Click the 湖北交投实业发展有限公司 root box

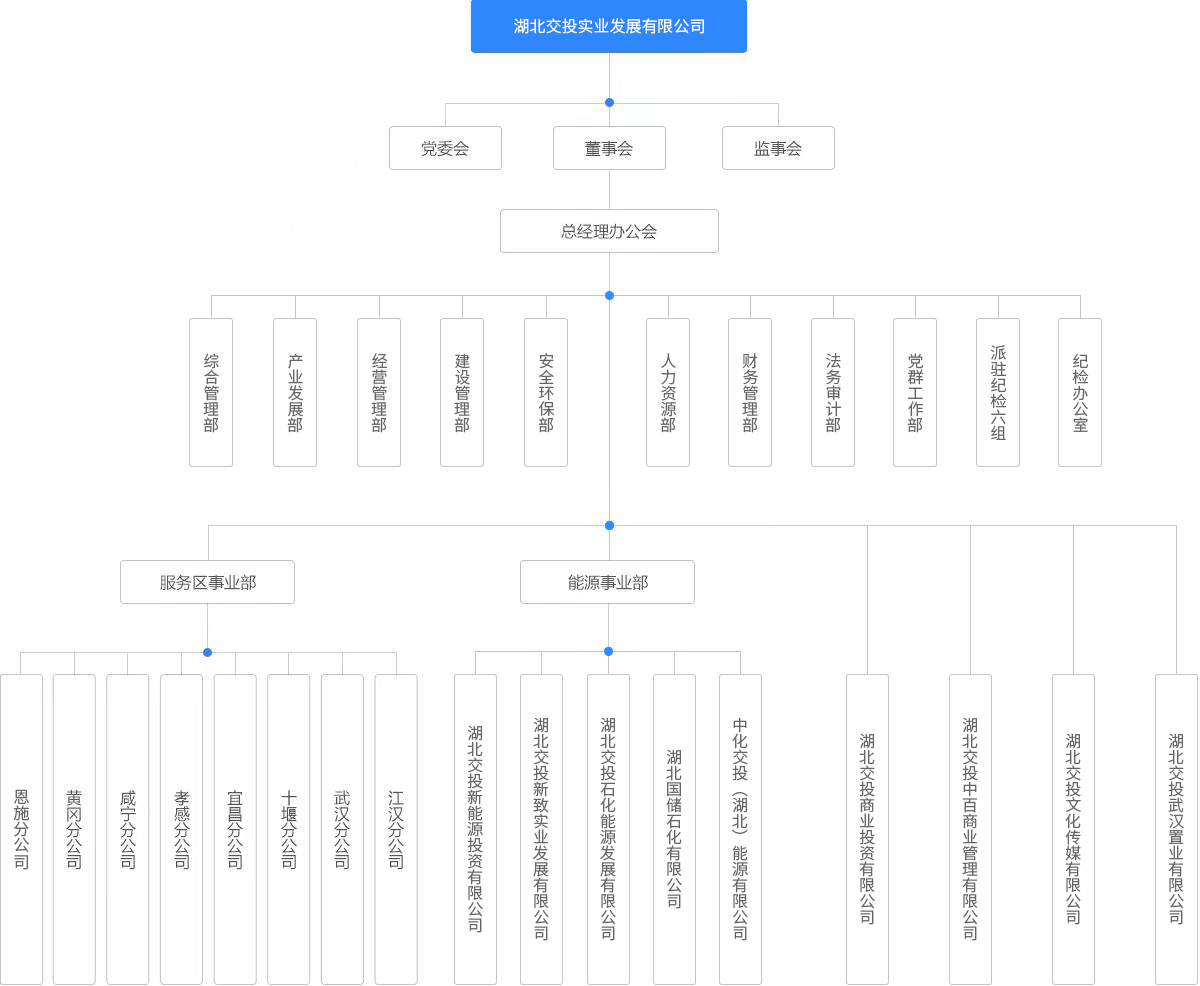point(609,26)
